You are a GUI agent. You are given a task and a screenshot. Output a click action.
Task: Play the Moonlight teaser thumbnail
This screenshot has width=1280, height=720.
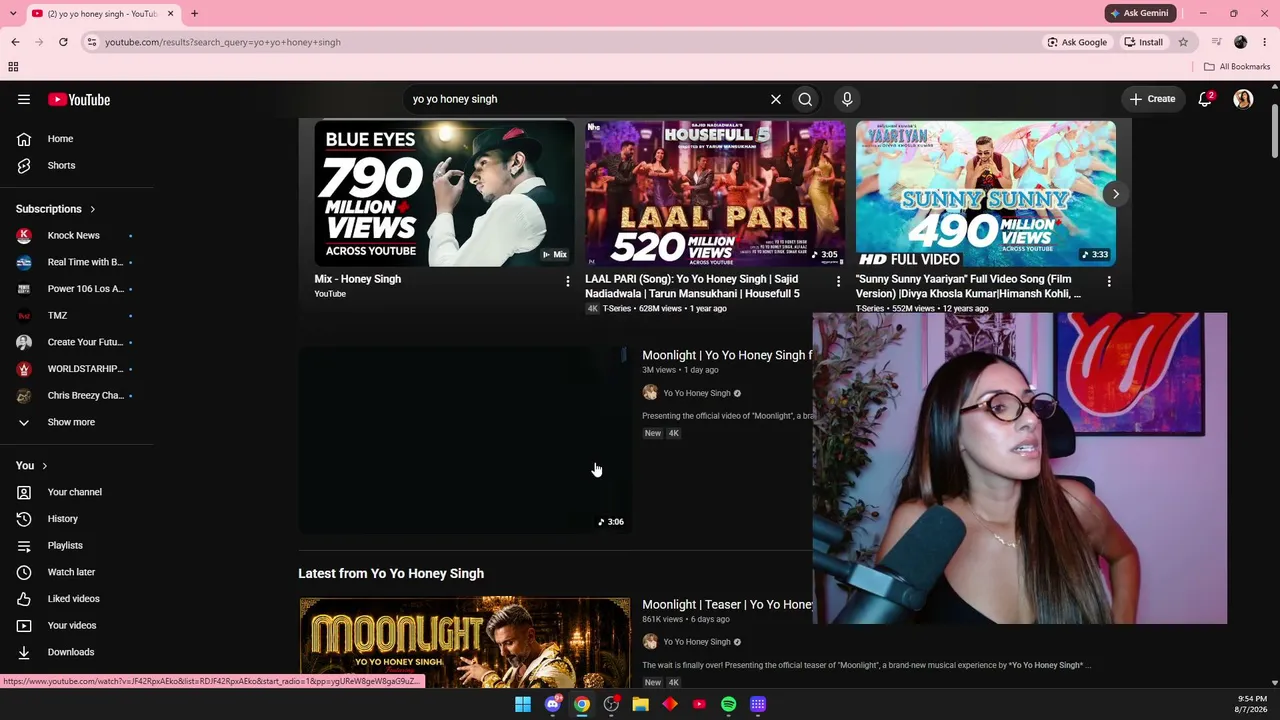tap(465, 642)
